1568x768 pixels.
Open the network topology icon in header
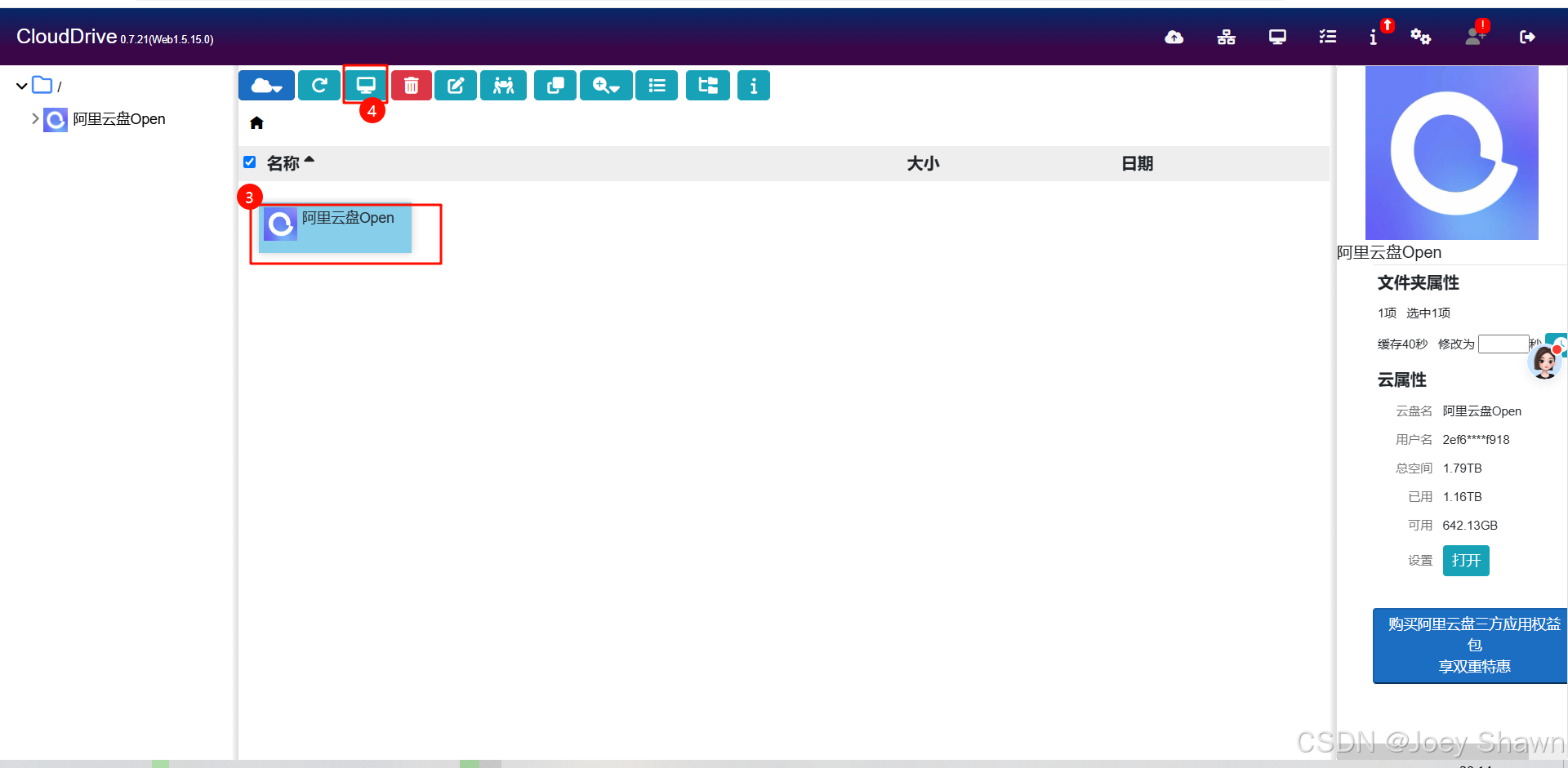(1226, 37)
